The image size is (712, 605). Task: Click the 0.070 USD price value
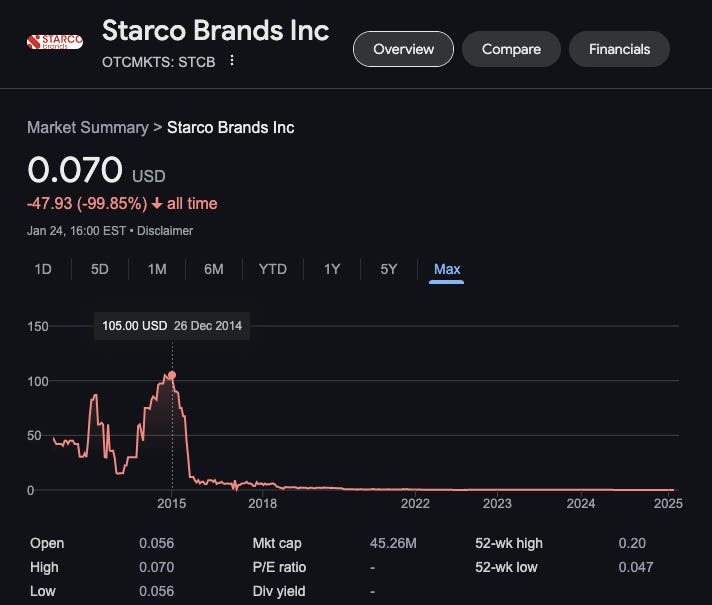click(96, 170)
